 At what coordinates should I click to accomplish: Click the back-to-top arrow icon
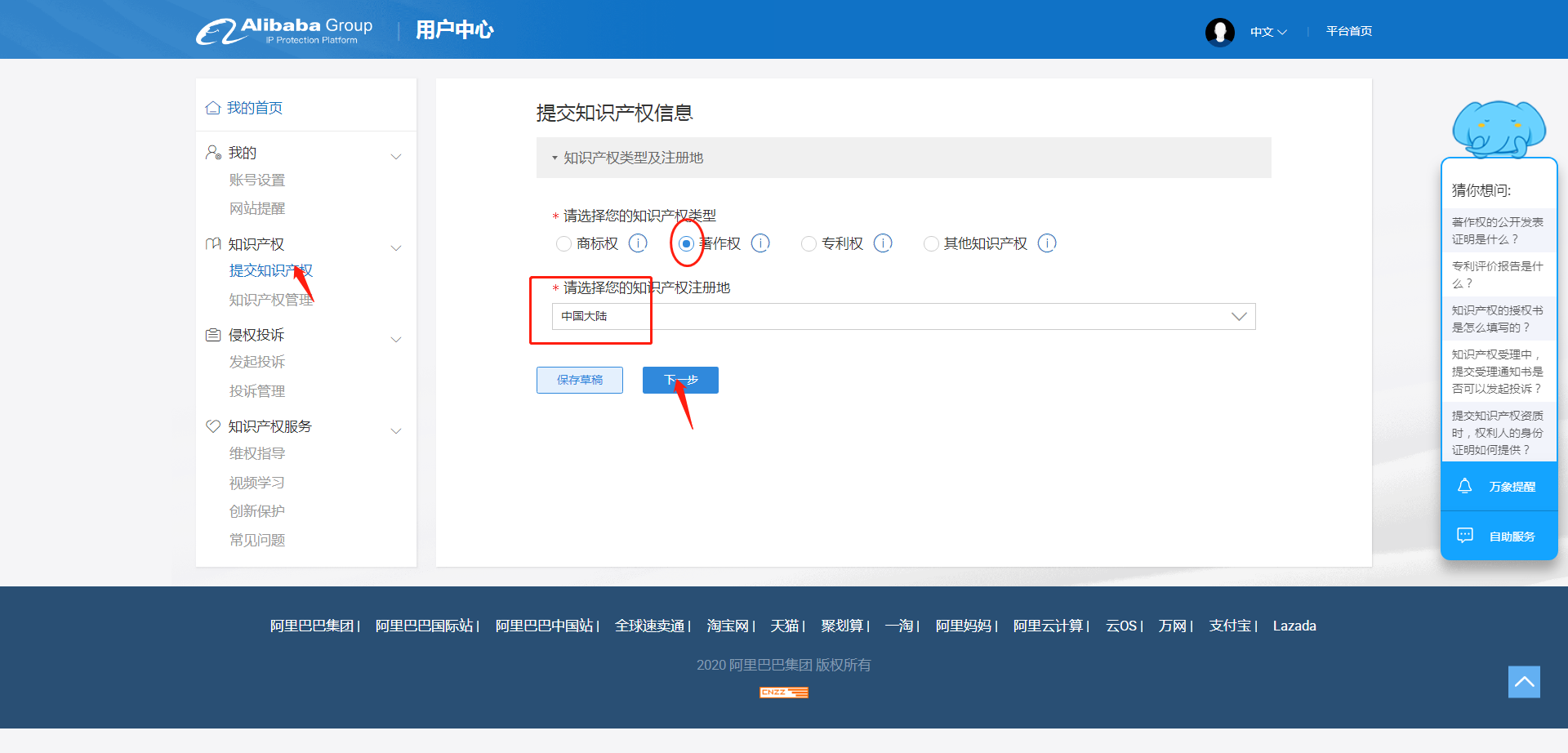pyautogui.click(x=1524, y=682)
